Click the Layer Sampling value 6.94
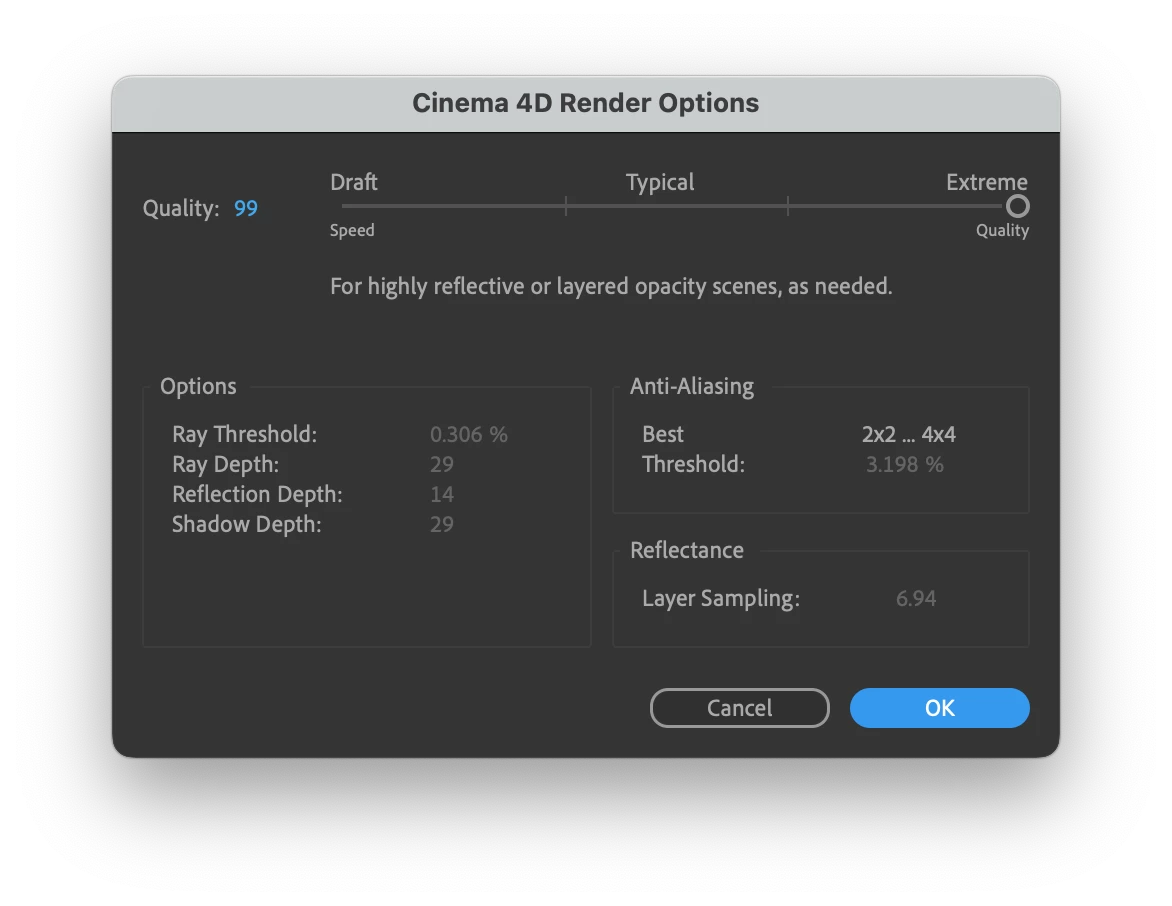Viewport: 1172px width, 906px height. tap(916, 599)
